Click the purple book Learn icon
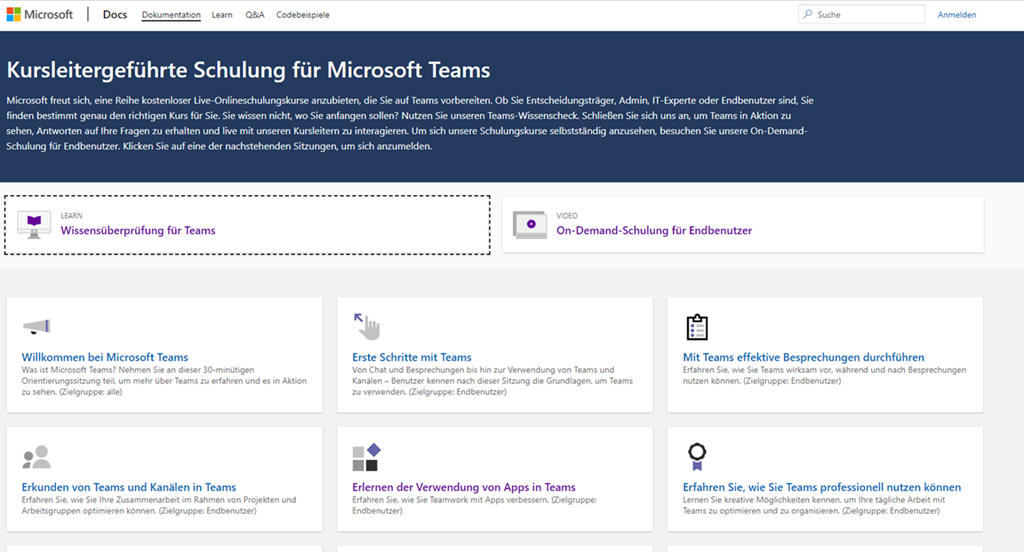 pyautogui.click(x=34, y=225)
